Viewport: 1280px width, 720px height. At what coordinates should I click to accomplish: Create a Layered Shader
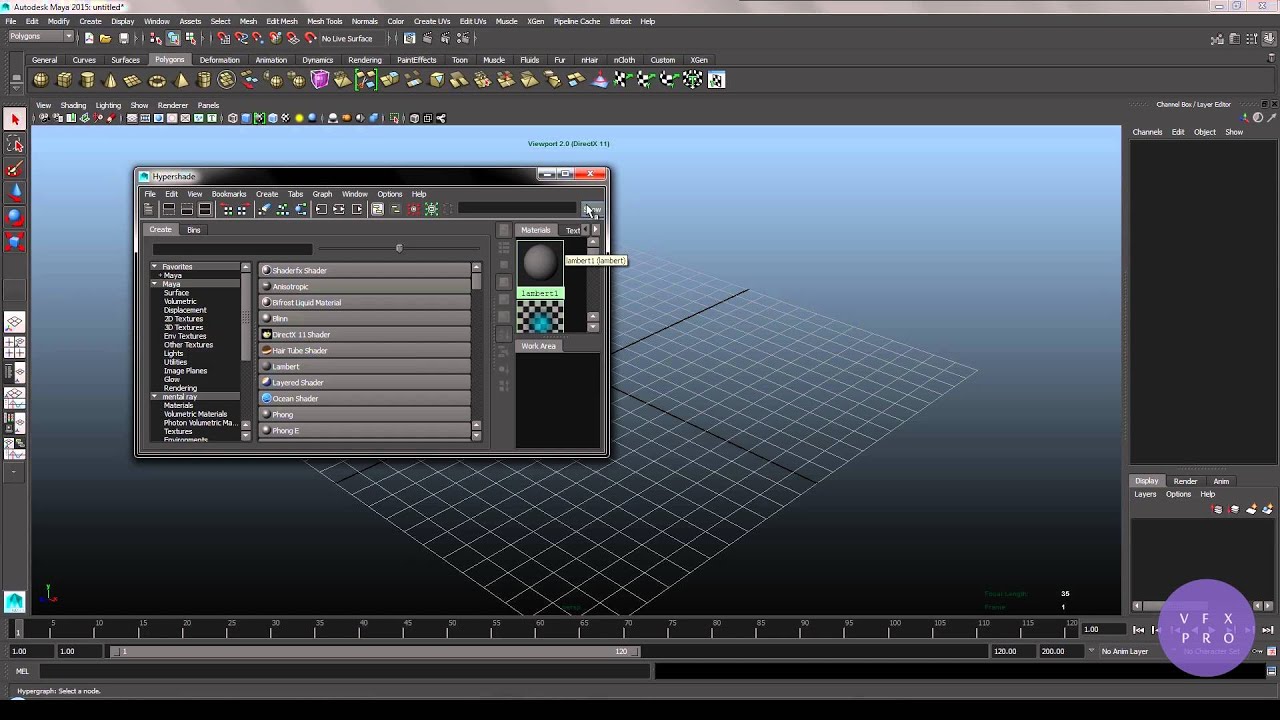[x=365, y=382]
